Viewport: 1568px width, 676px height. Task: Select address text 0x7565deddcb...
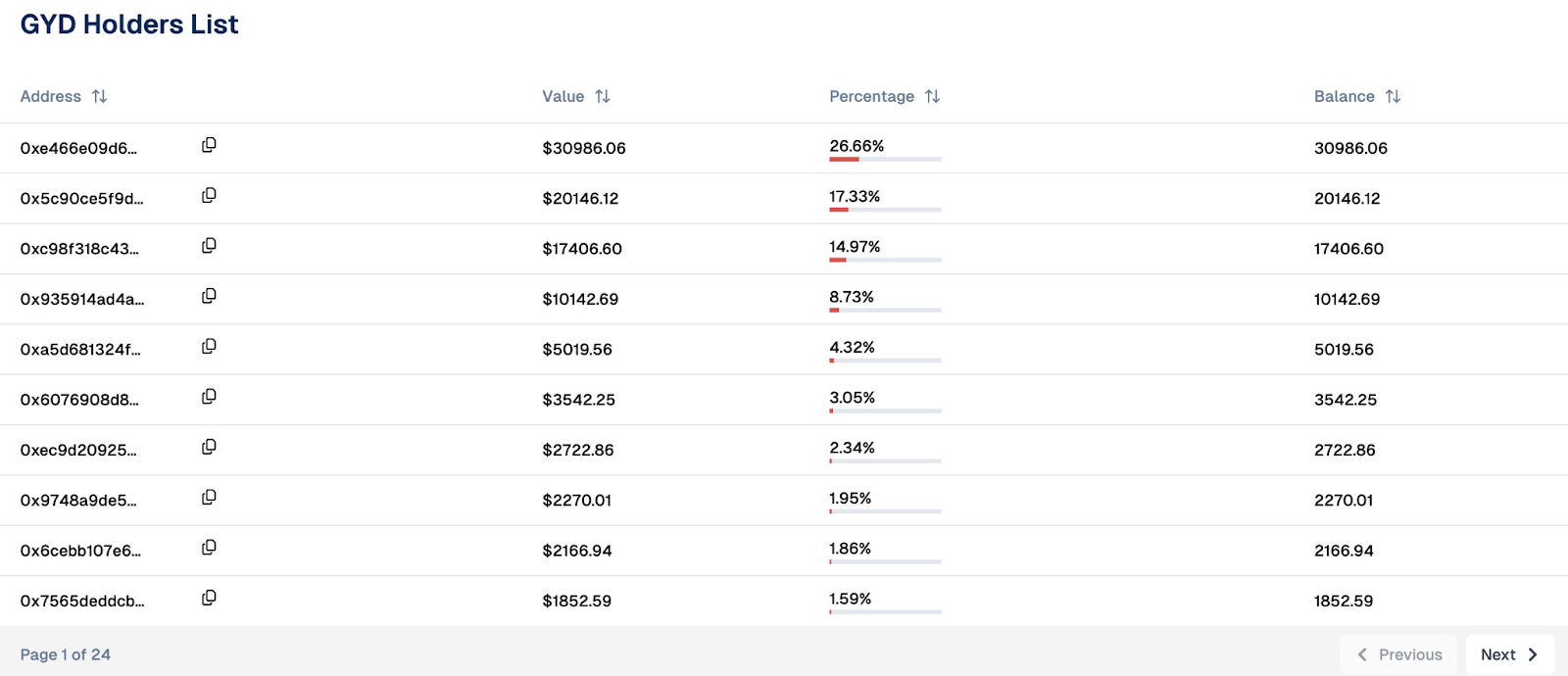pos(82,601)
